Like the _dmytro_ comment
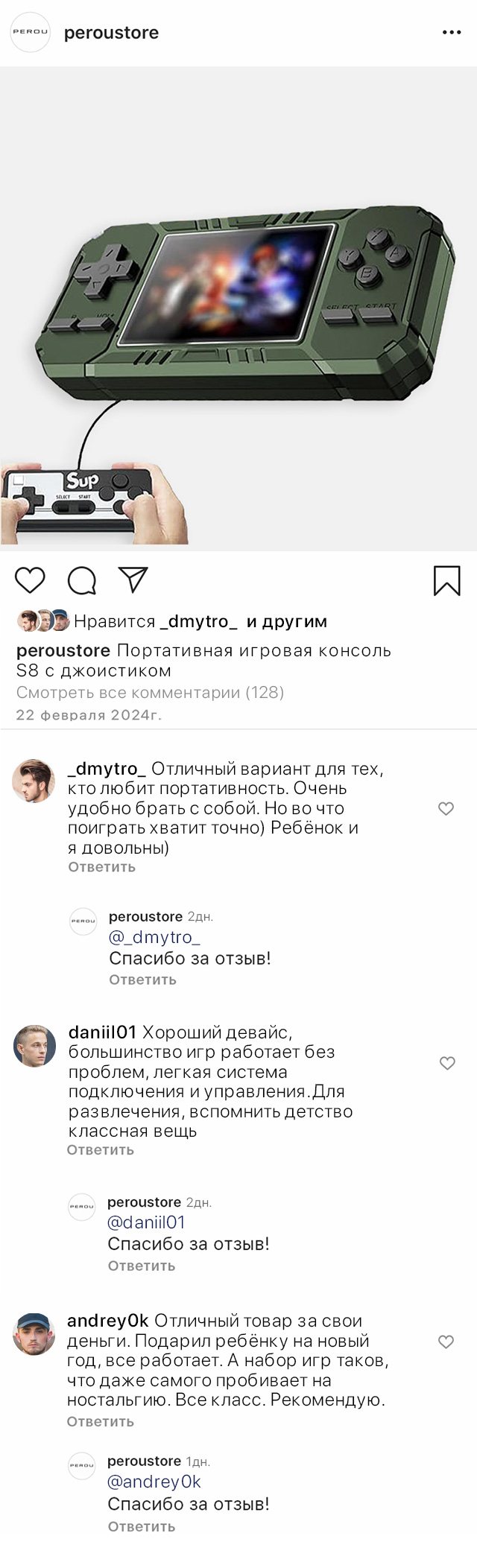This screenshot has height=1568, width=477. coord(446,808)
